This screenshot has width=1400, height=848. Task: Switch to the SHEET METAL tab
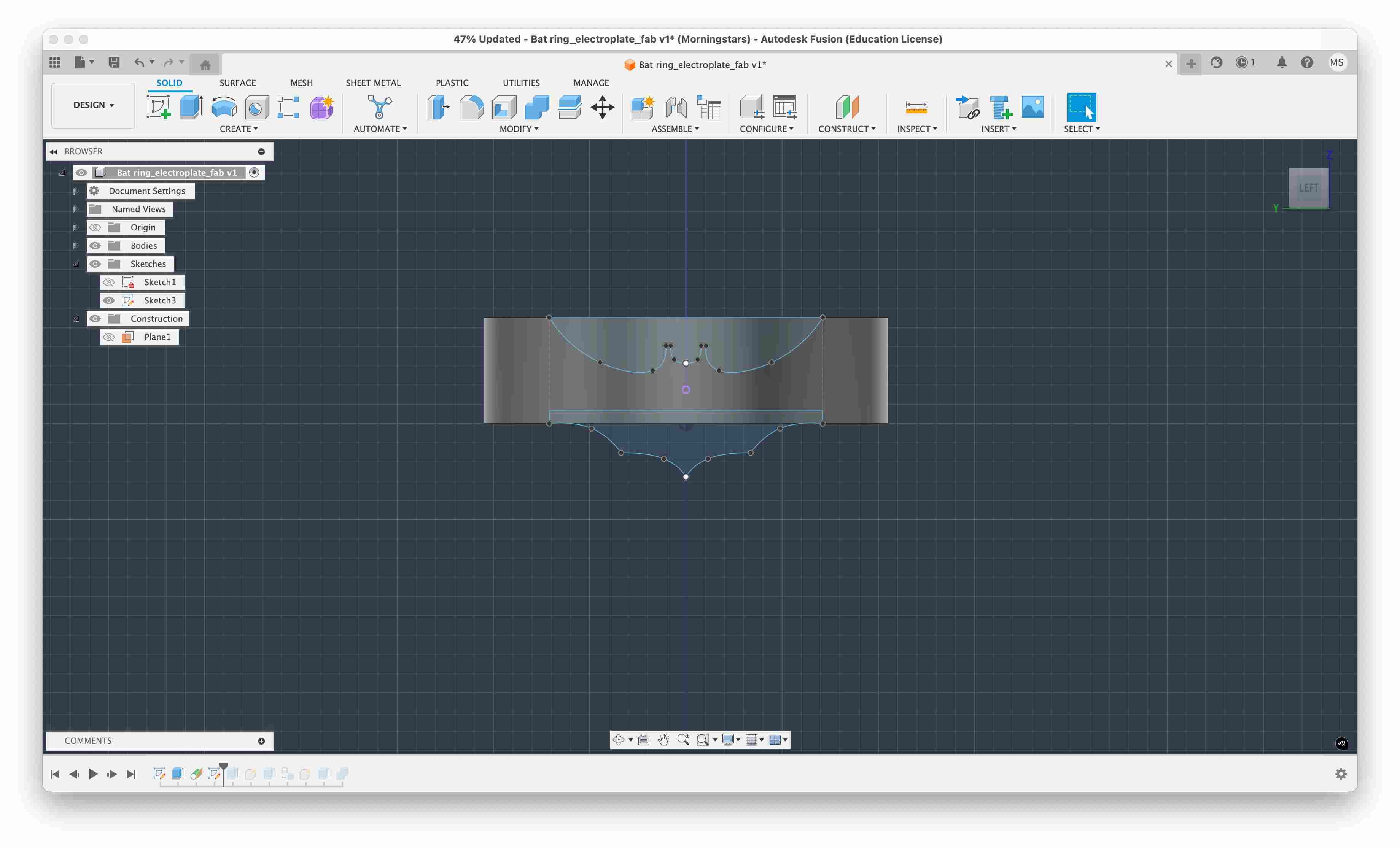(373, 83)
